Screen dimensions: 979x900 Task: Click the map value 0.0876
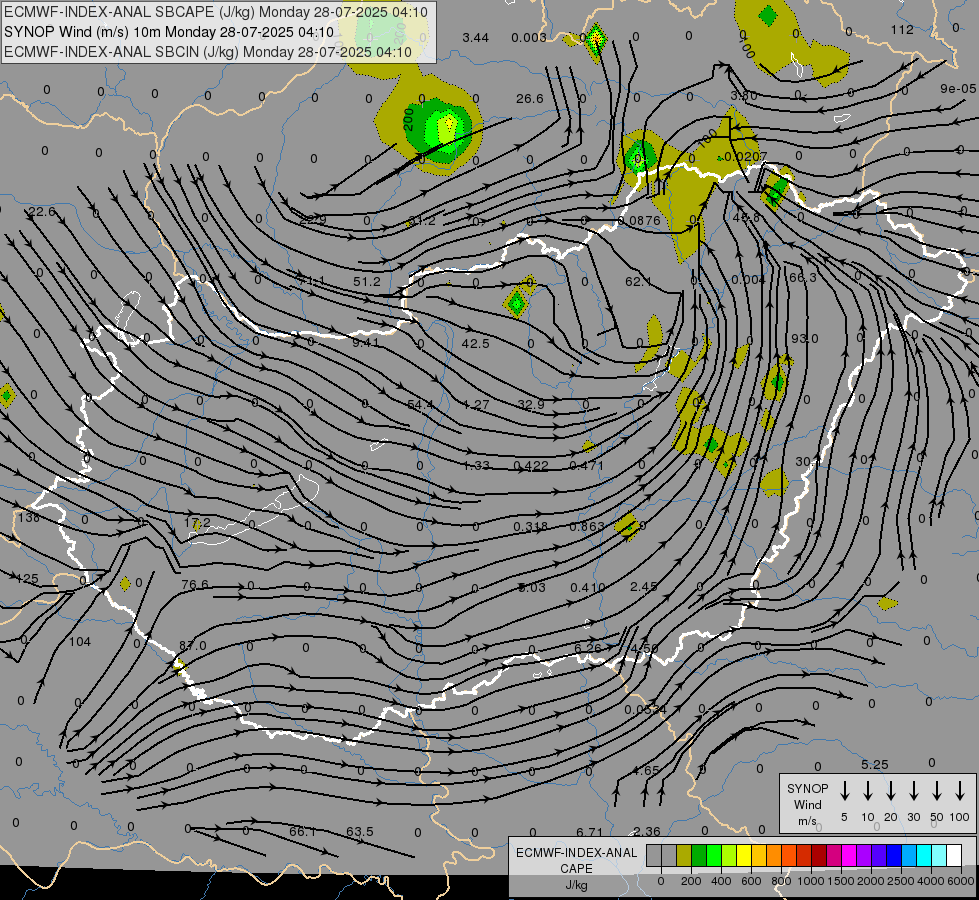click(x=639, y=220)
